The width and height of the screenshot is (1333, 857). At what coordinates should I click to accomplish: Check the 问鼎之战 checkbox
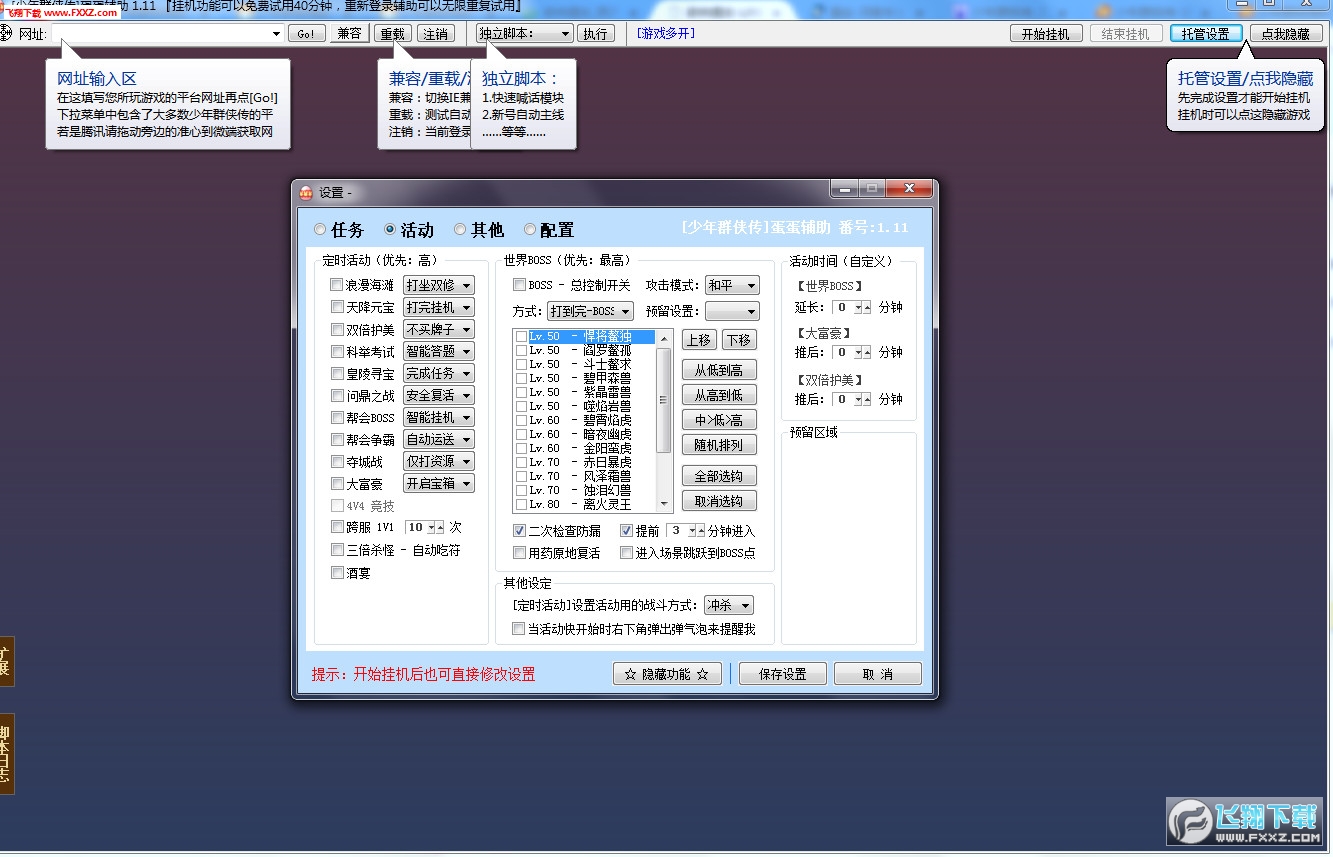[x=337, y=395]
